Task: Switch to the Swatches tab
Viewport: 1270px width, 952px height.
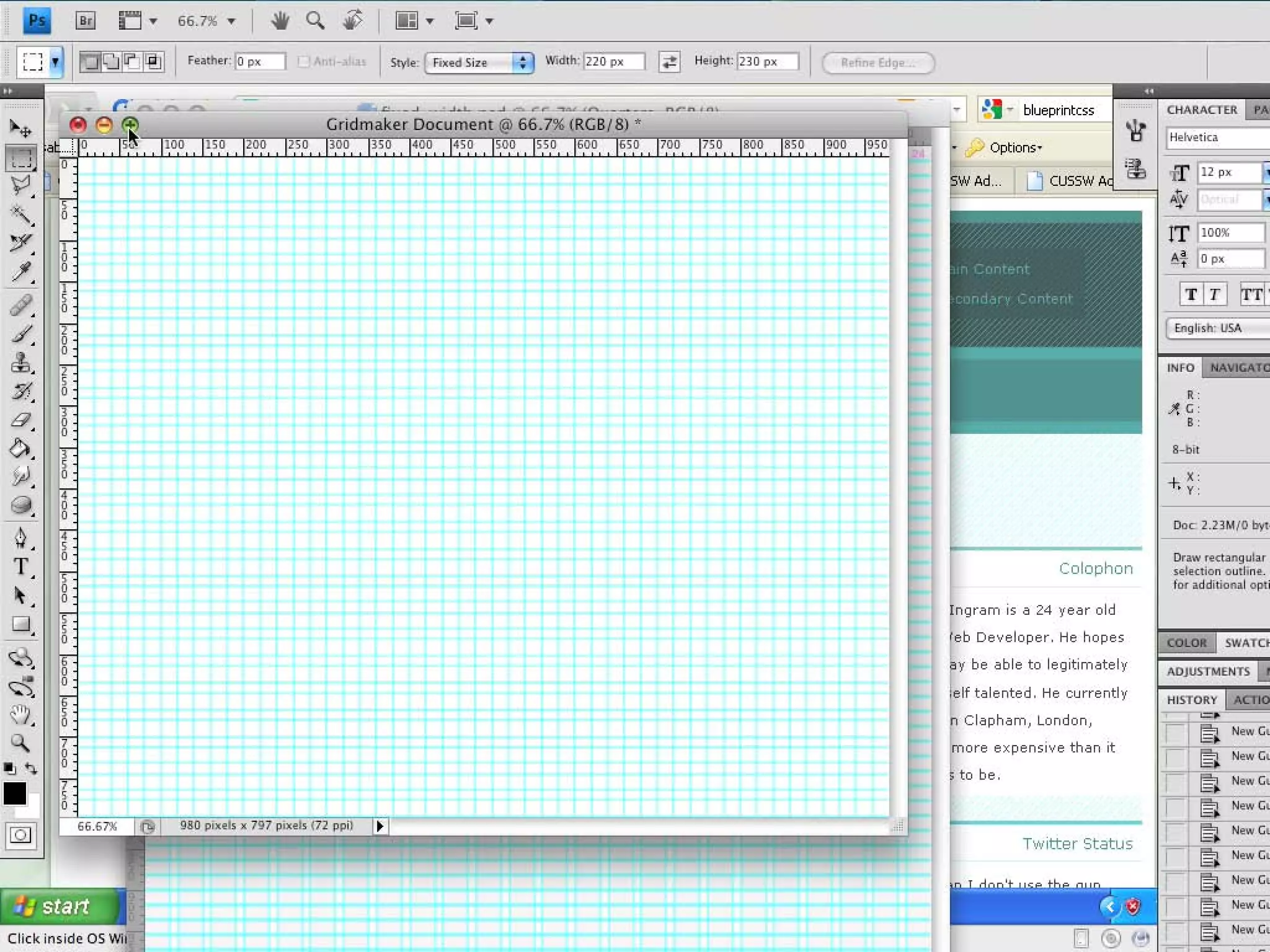Action: [x=1245, y=643]
